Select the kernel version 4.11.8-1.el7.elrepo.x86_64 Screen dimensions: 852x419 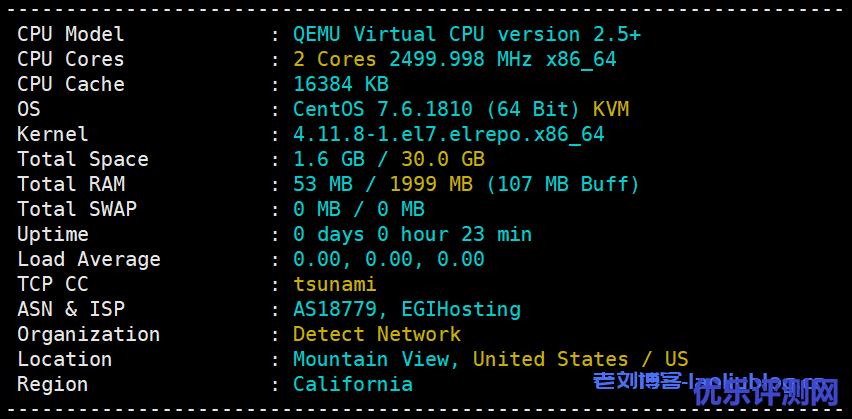click(449, 134)
